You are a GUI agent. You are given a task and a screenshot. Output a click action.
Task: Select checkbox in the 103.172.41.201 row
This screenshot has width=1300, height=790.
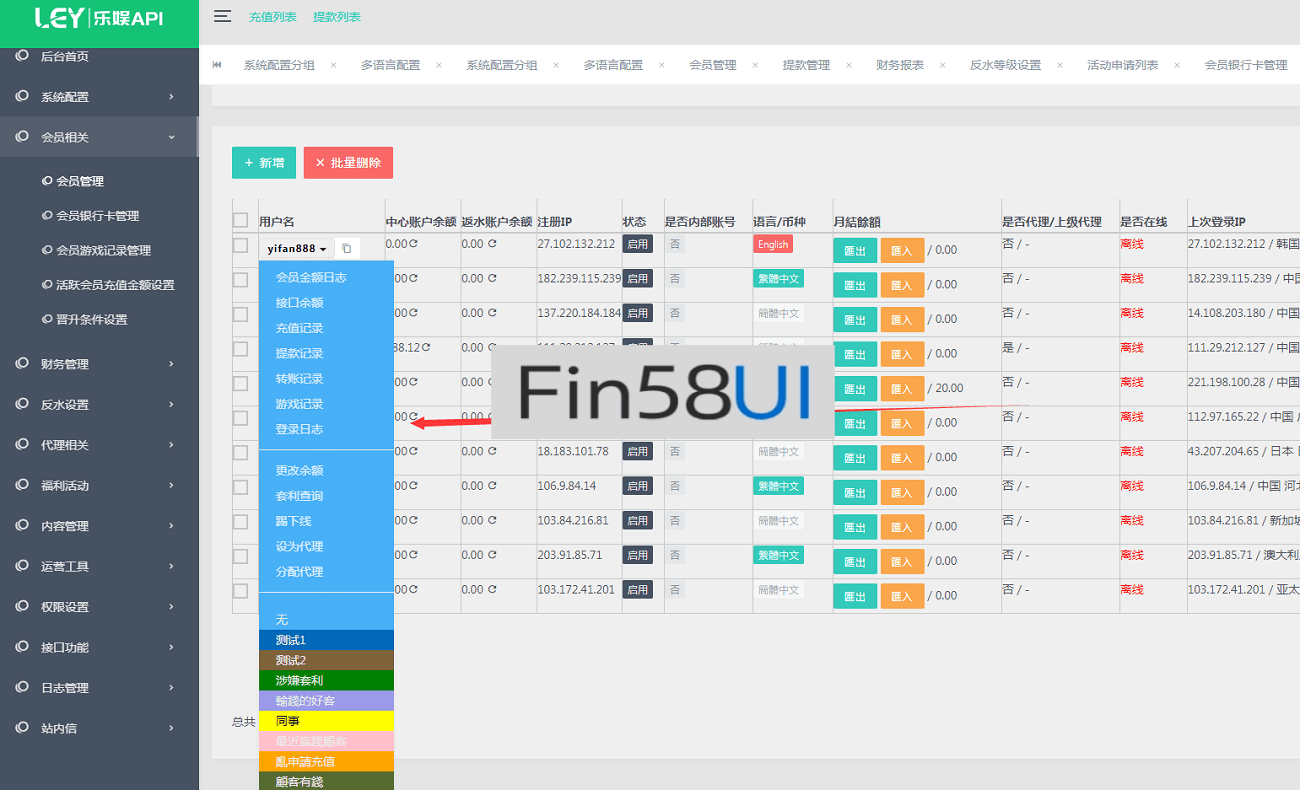click(240, 590)
